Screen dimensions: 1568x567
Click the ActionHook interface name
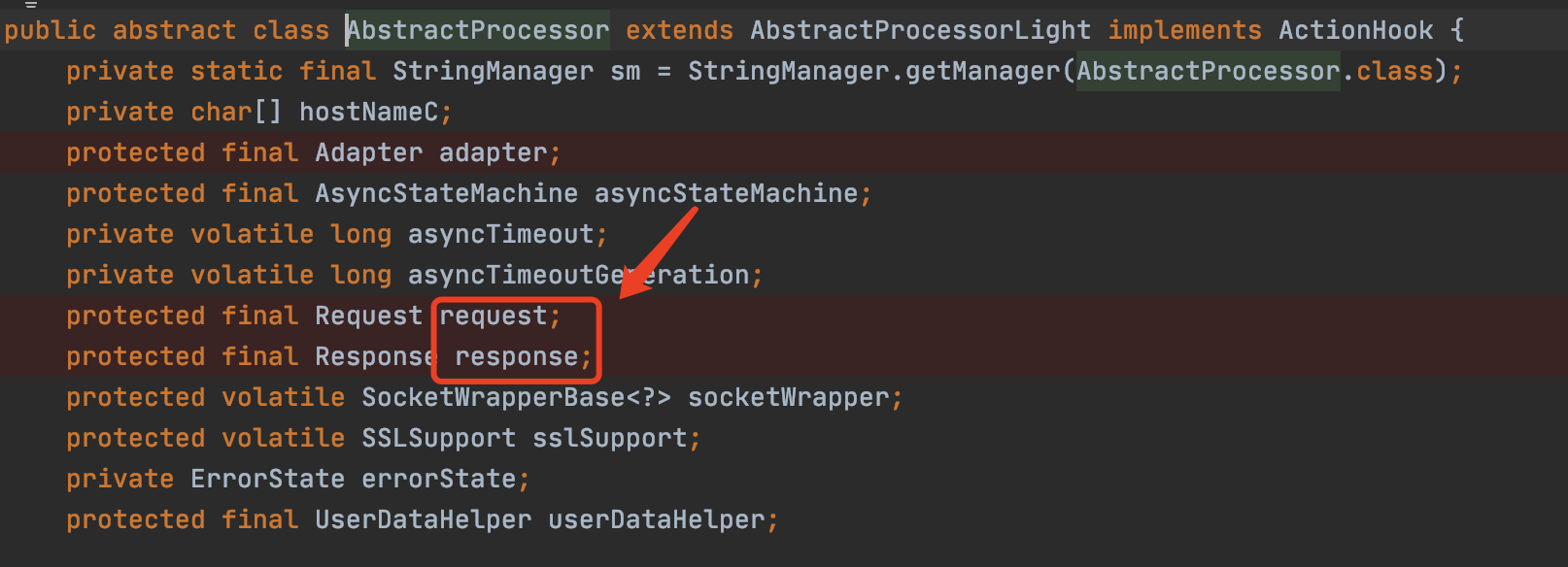point(1355,31)
